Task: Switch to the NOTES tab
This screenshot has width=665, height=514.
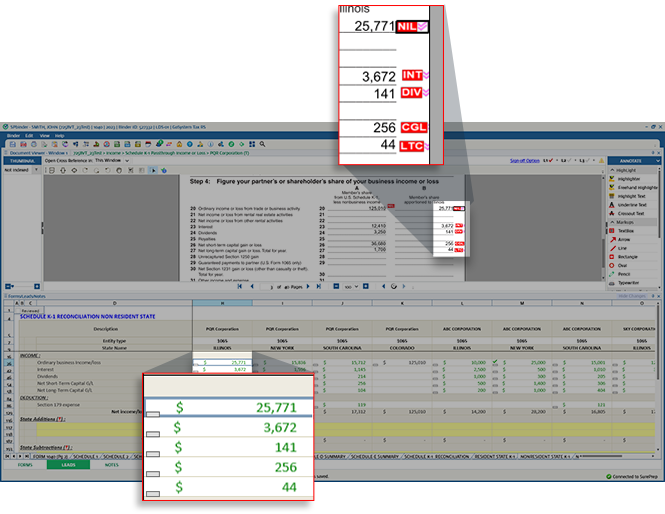Action: tap(112, 465)
